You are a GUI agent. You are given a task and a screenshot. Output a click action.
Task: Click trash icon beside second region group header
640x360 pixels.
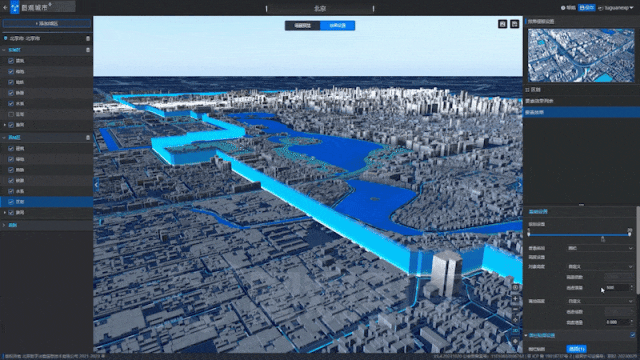[x=88, y=138]
